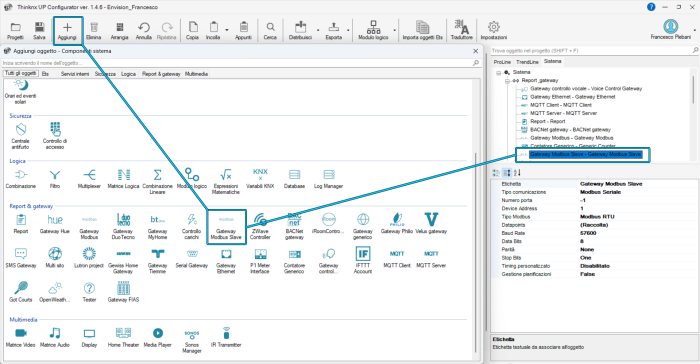Open dropdown arrow next to Modulo logico

(x=395, y=30)
